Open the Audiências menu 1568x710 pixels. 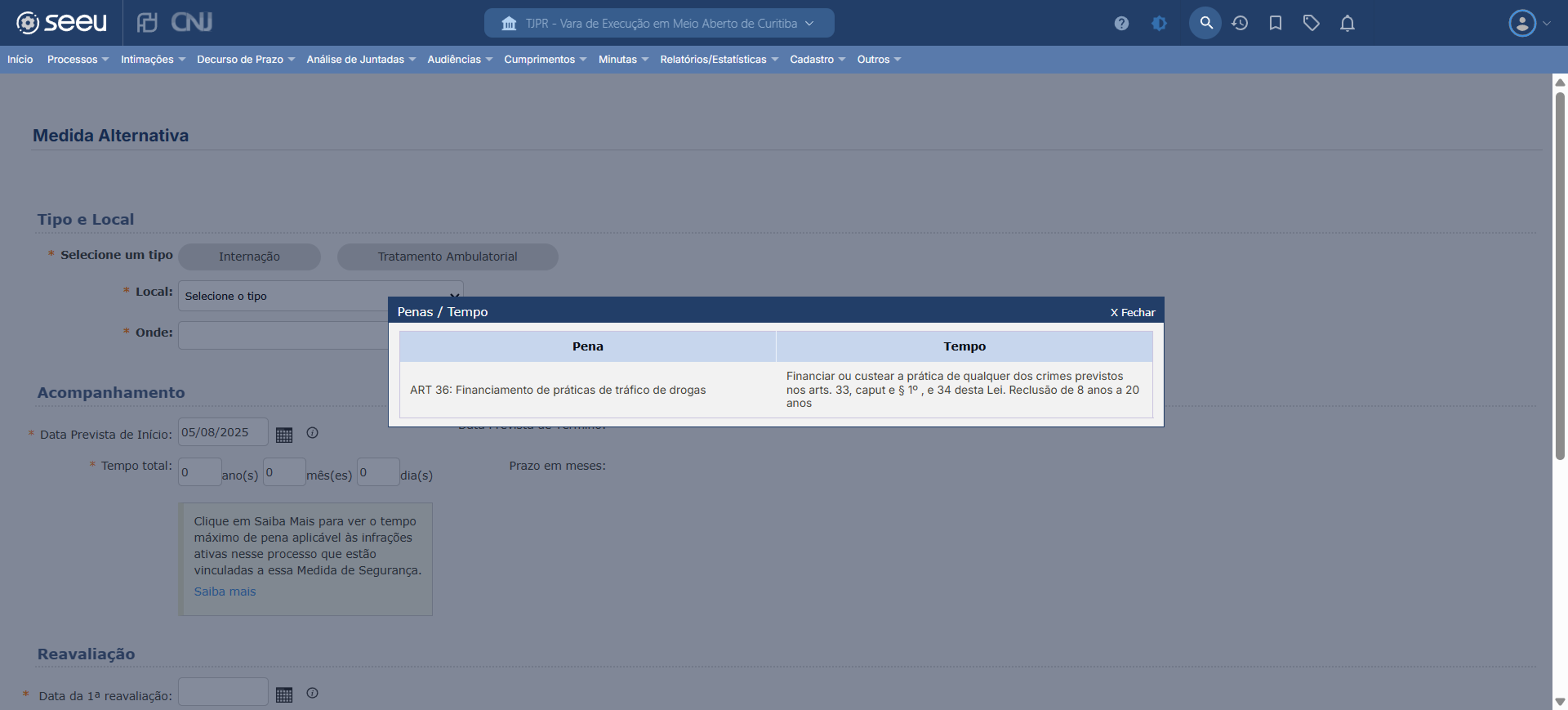[x=460, y=59]
